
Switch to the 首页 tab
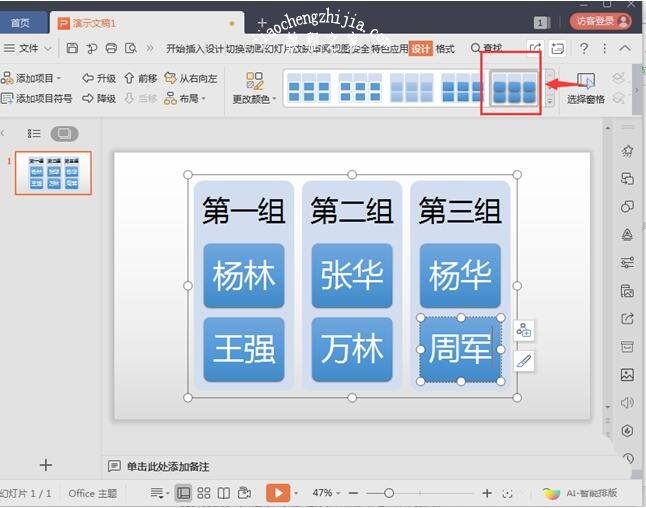(x=20, y=23)
